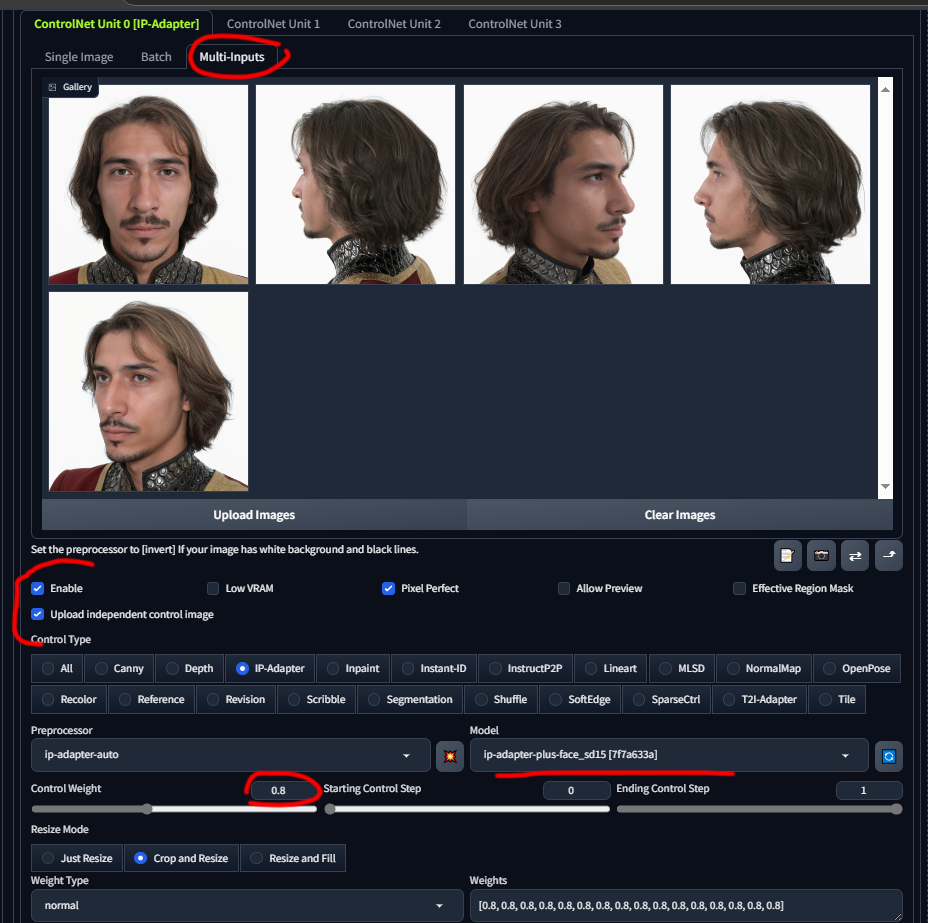Click the Weights text field

coord(686,905)
